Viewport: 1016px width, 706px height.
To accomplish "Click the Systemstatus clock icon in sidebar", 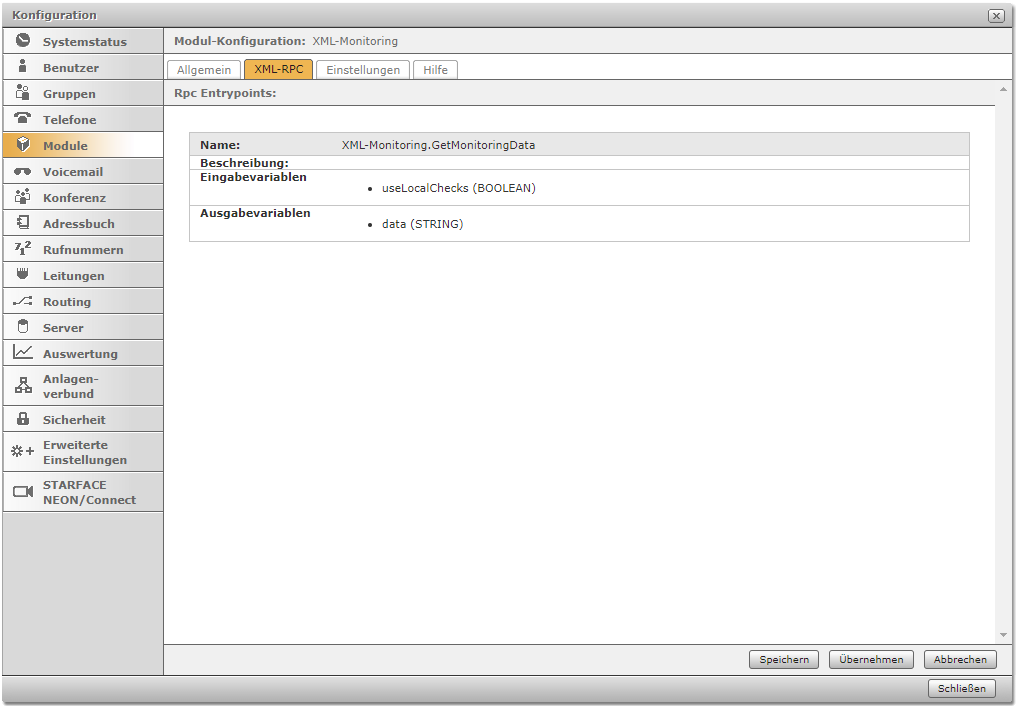I will tap(23, 41).
